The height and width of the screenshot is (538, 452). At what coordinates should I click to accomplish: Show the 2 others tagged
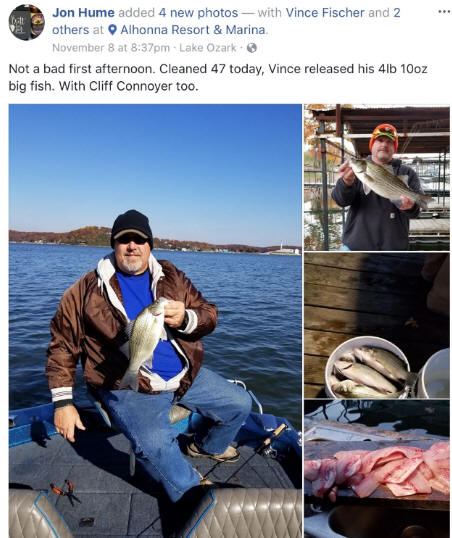(396, 13)
